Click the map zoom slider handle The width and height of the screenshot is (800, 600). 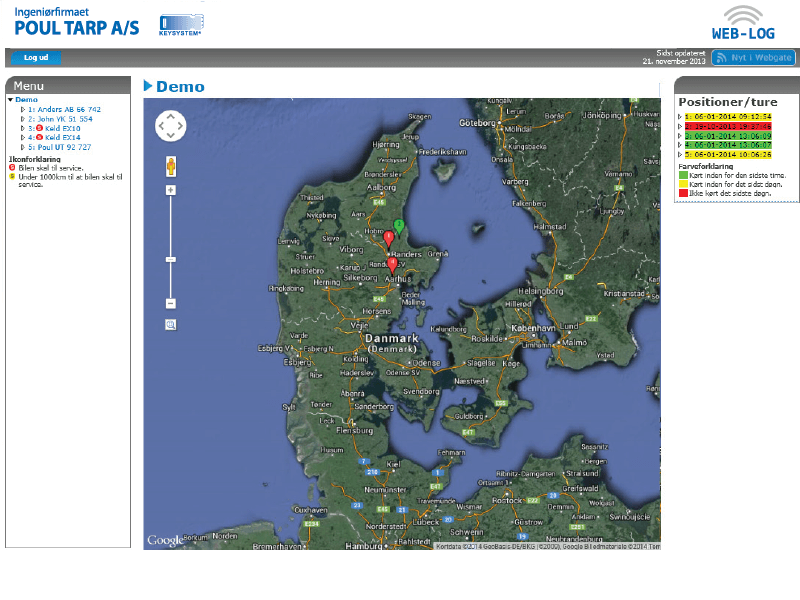pos(171,259)
